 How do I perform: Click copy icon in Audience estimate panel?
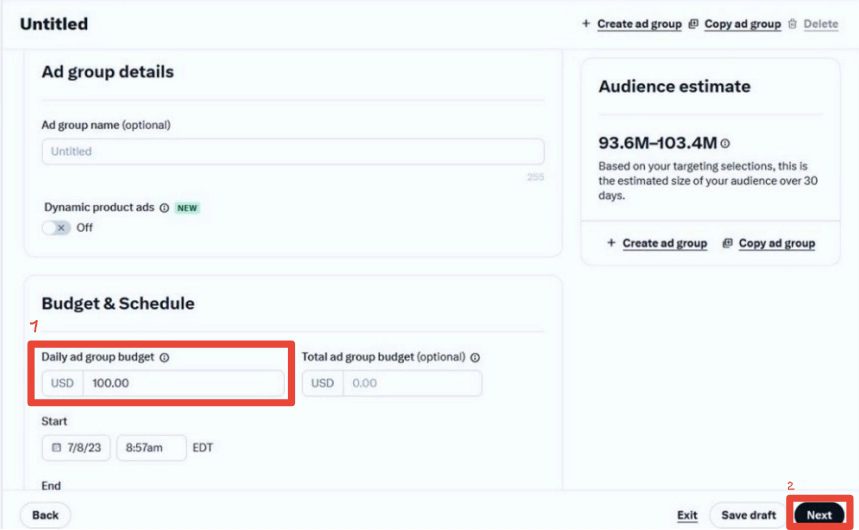pyautogui.click(x=727, y=243)
